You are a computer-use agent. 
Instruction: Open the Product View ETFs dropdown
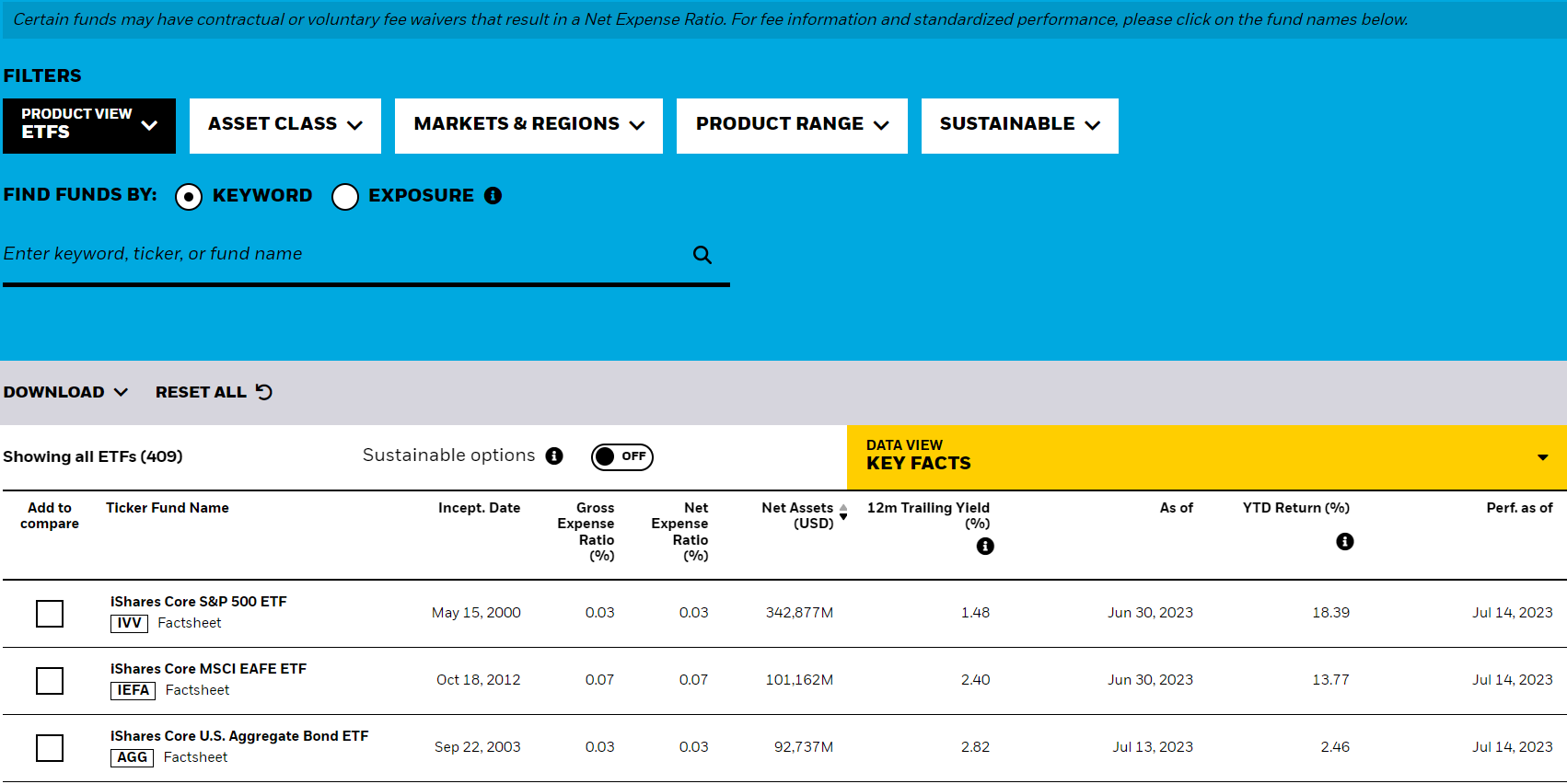tap(89, 125)
